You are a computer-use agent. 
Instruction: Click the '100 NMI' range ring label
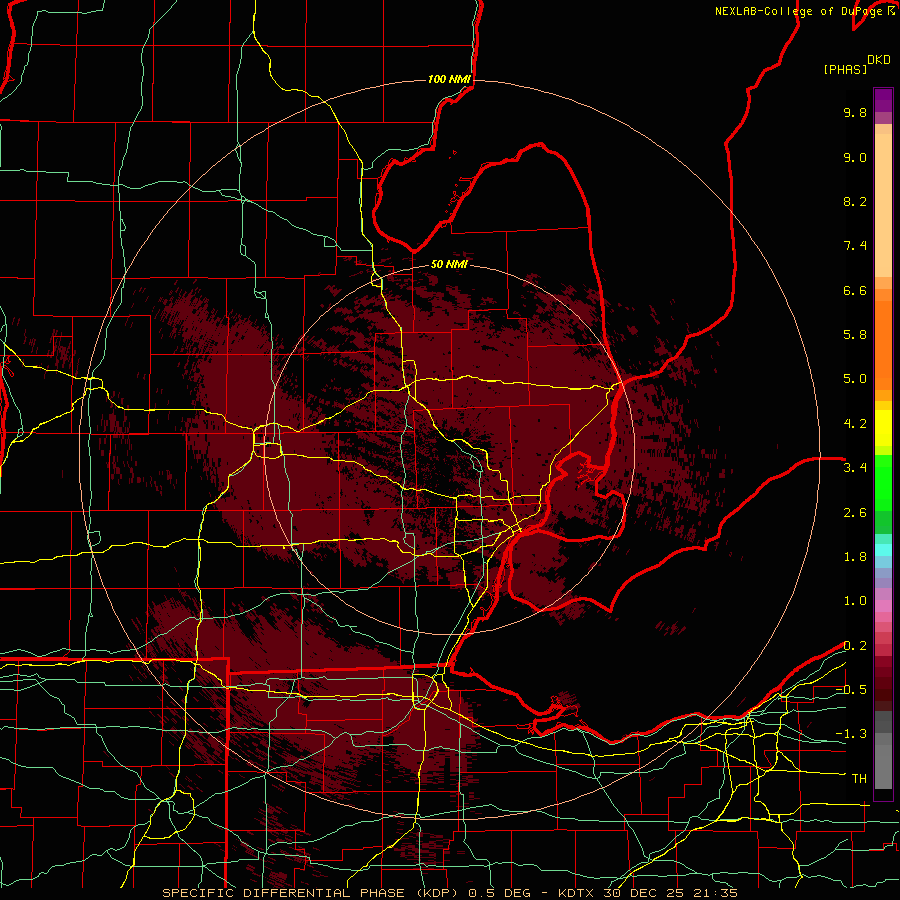click(x=449, y=79)
